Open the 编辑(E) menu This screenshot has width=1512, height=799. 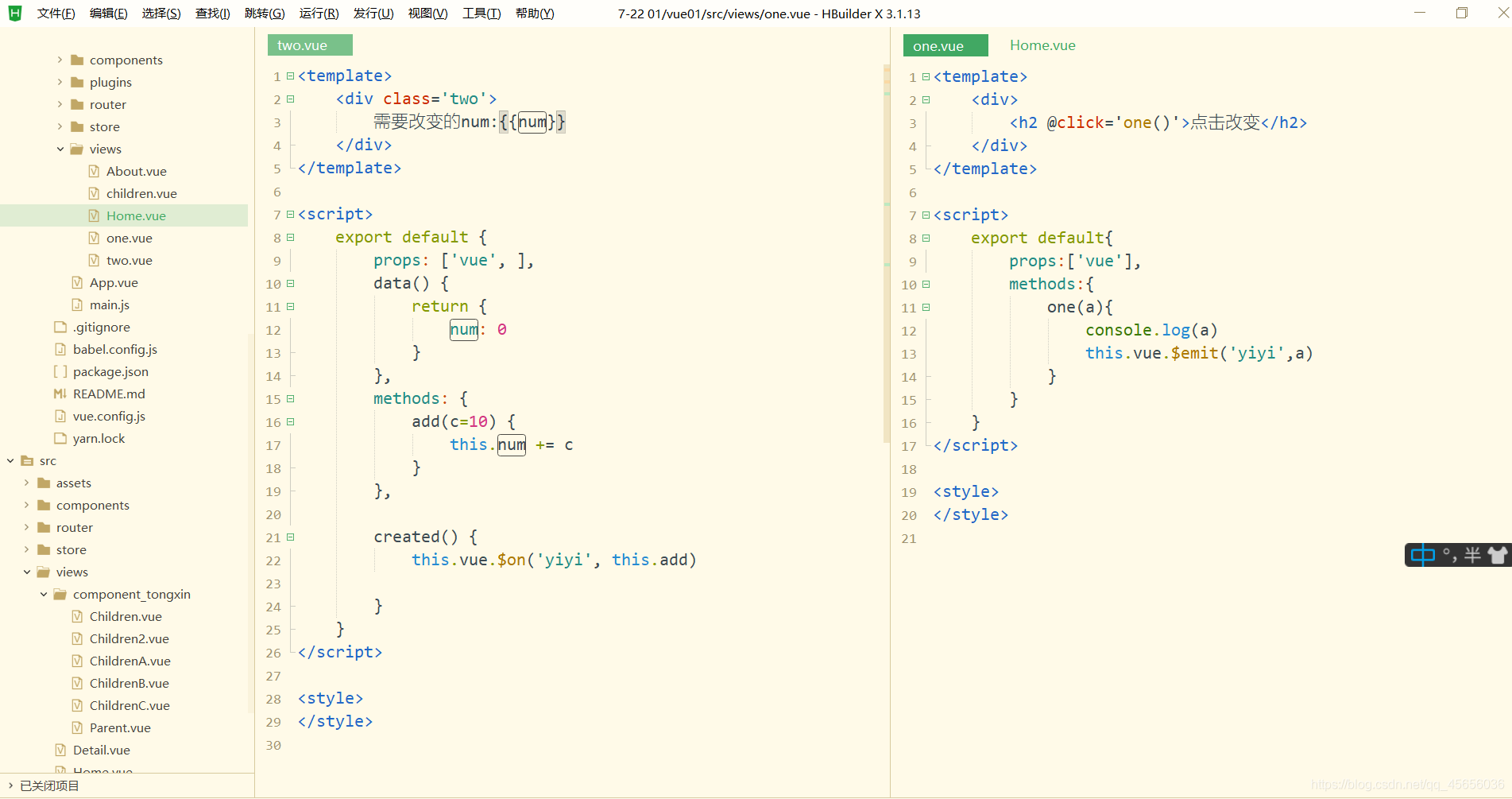109,14
